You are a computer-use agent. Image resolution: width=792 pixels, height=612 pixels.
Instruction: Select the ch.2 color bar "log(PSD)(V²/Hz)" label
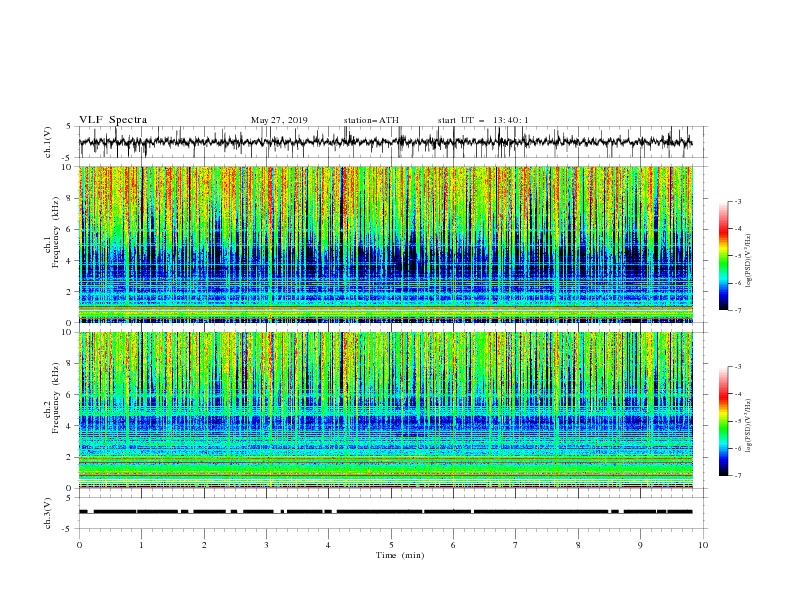point(748,425)
